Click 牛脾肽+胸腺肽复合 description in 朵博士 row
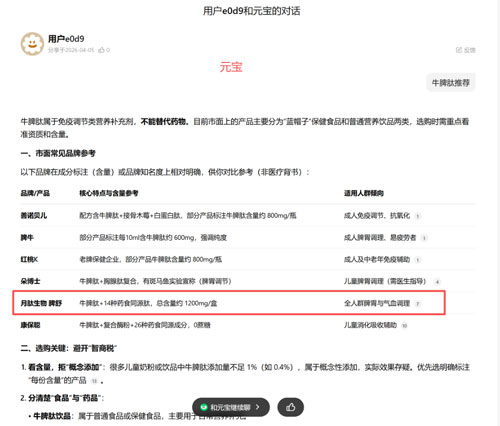The height and width of the screenshot is (426, 500). pos(155,281)
